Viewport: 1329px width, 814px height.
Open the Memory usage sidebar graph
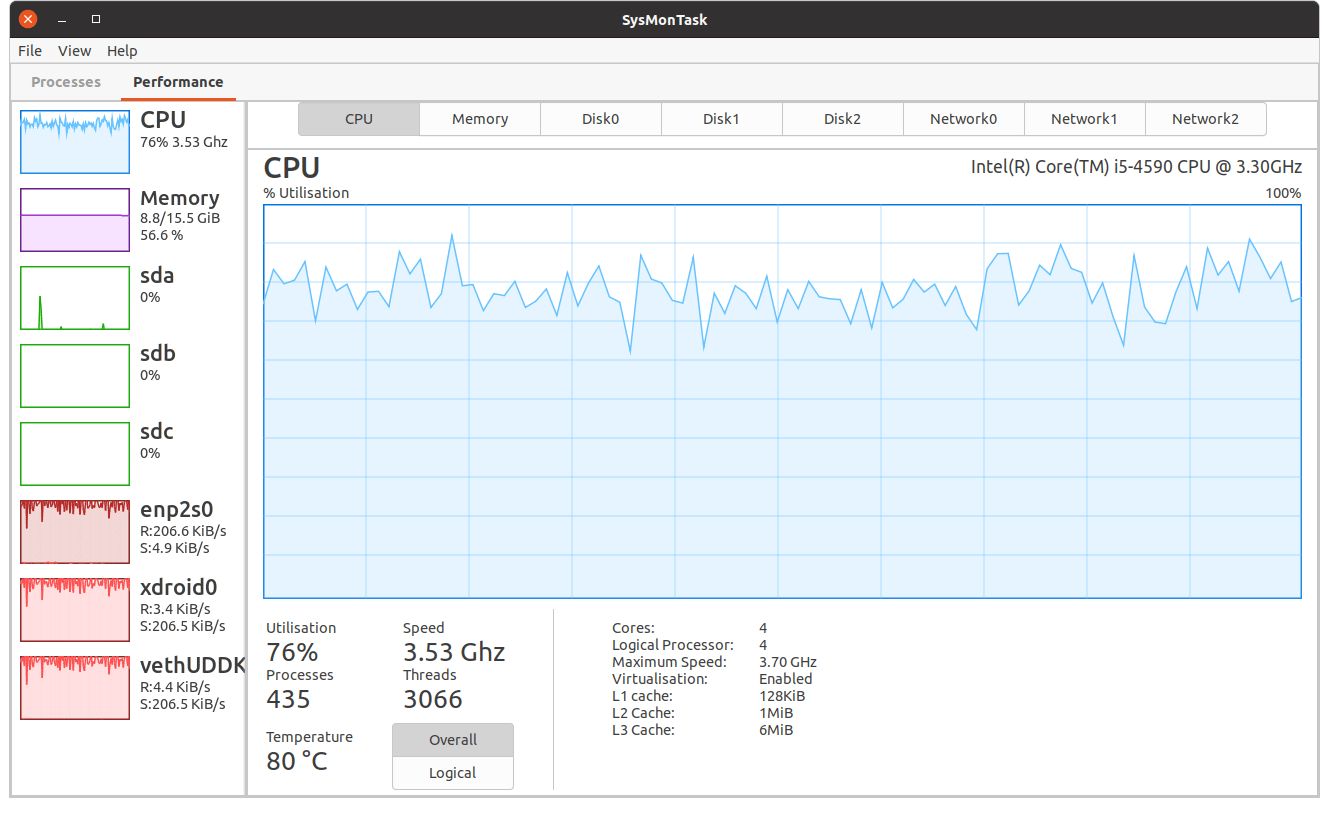coord(75,219)
